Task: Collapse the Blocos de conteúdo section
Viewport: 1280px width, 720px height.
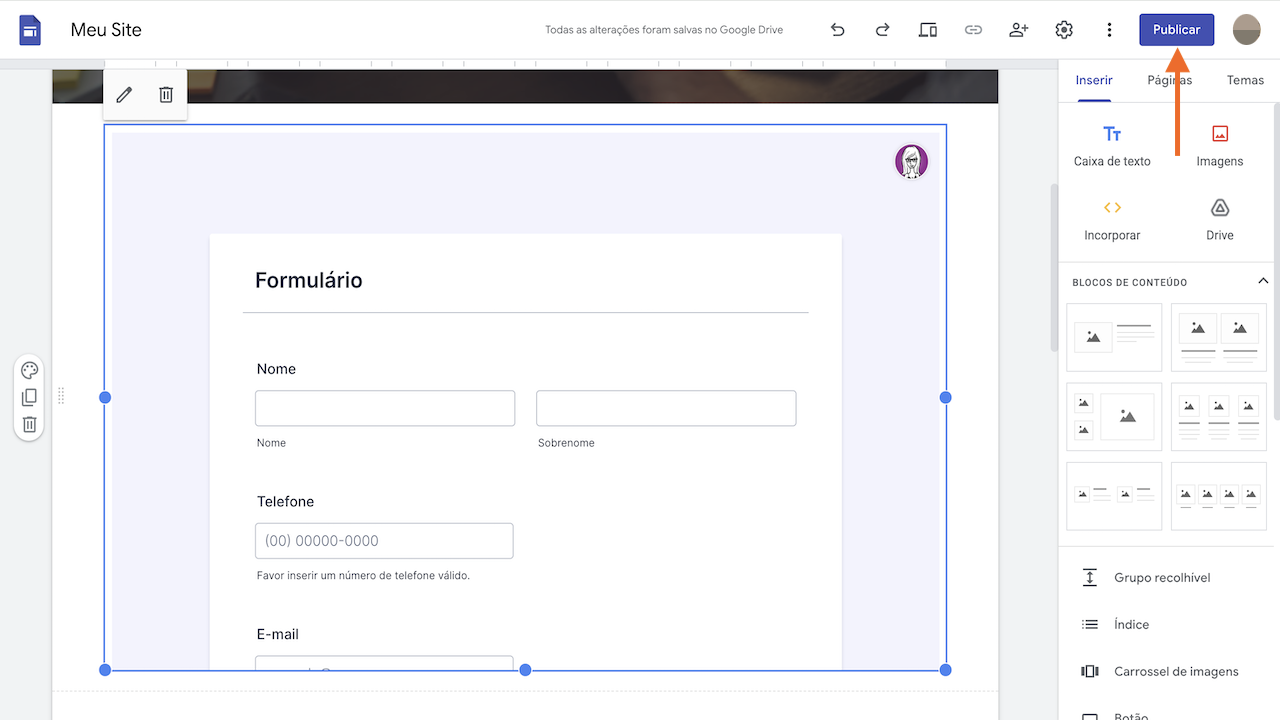Action: pos(1263,281)
